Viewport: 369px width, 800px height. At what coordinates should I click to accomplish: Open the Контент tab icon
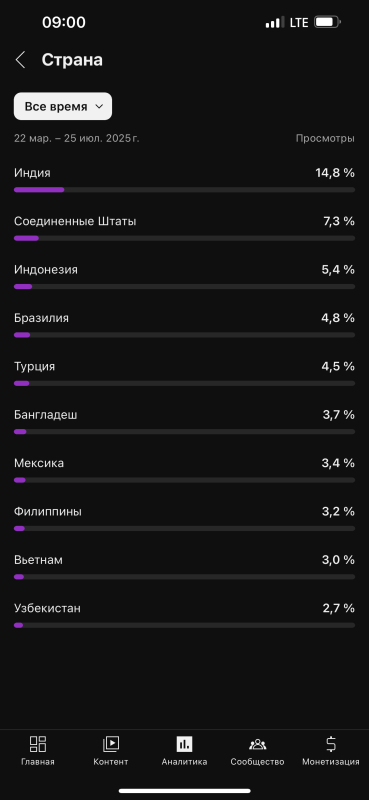click(111, 744)
